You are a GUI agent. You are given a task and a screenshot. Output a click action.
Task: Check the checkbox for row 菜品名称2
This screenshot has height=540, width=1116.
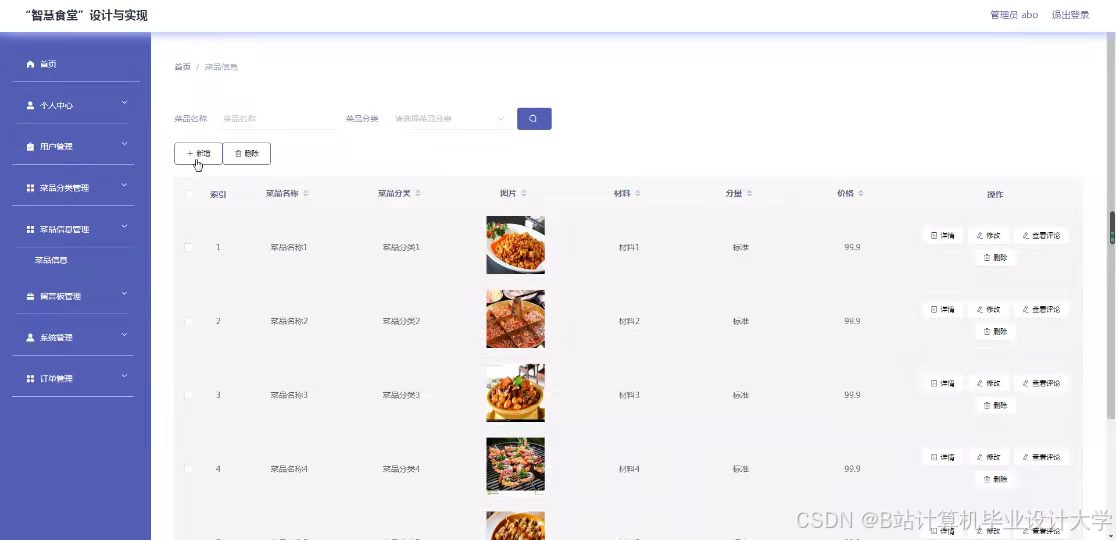click(189, 321)
